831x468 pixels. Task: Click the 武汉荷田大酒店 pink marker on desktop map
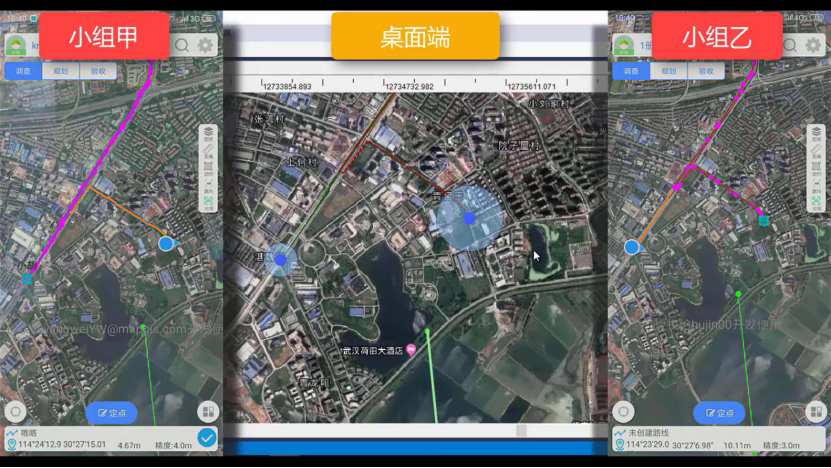[x=411, y=350]
